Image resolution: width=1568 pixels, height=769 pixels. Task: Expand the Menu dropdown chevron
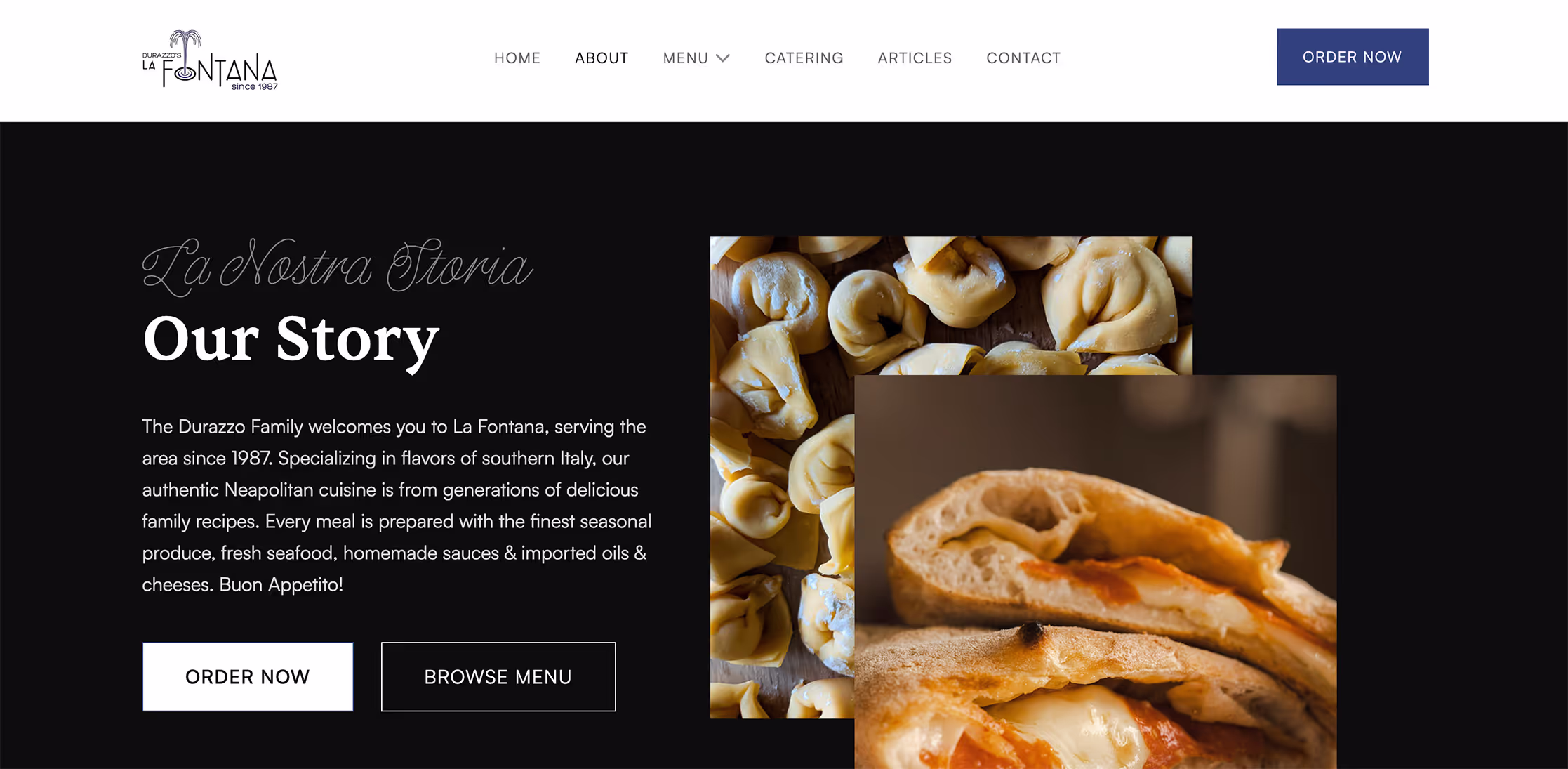pos(723,58)
